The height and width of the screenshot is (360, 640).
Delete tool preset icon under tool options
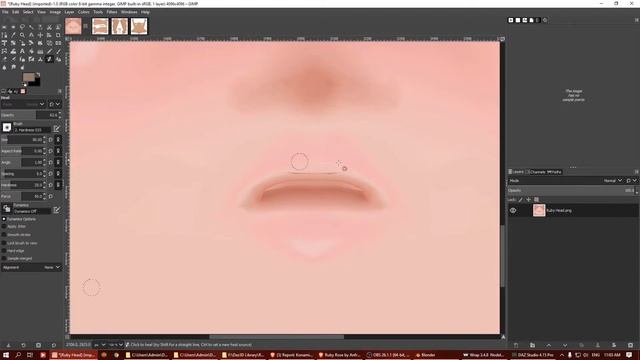[38, 345]
